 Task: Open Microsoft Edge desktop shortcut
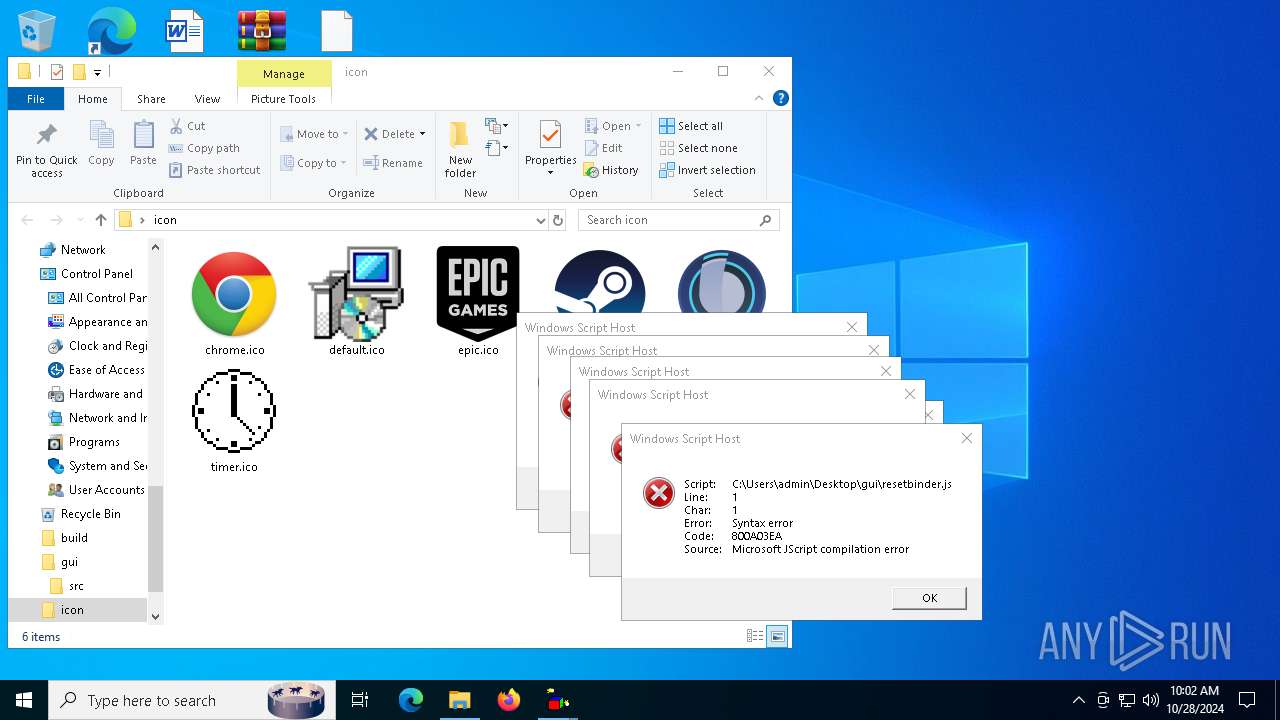(x=111, y=30)
